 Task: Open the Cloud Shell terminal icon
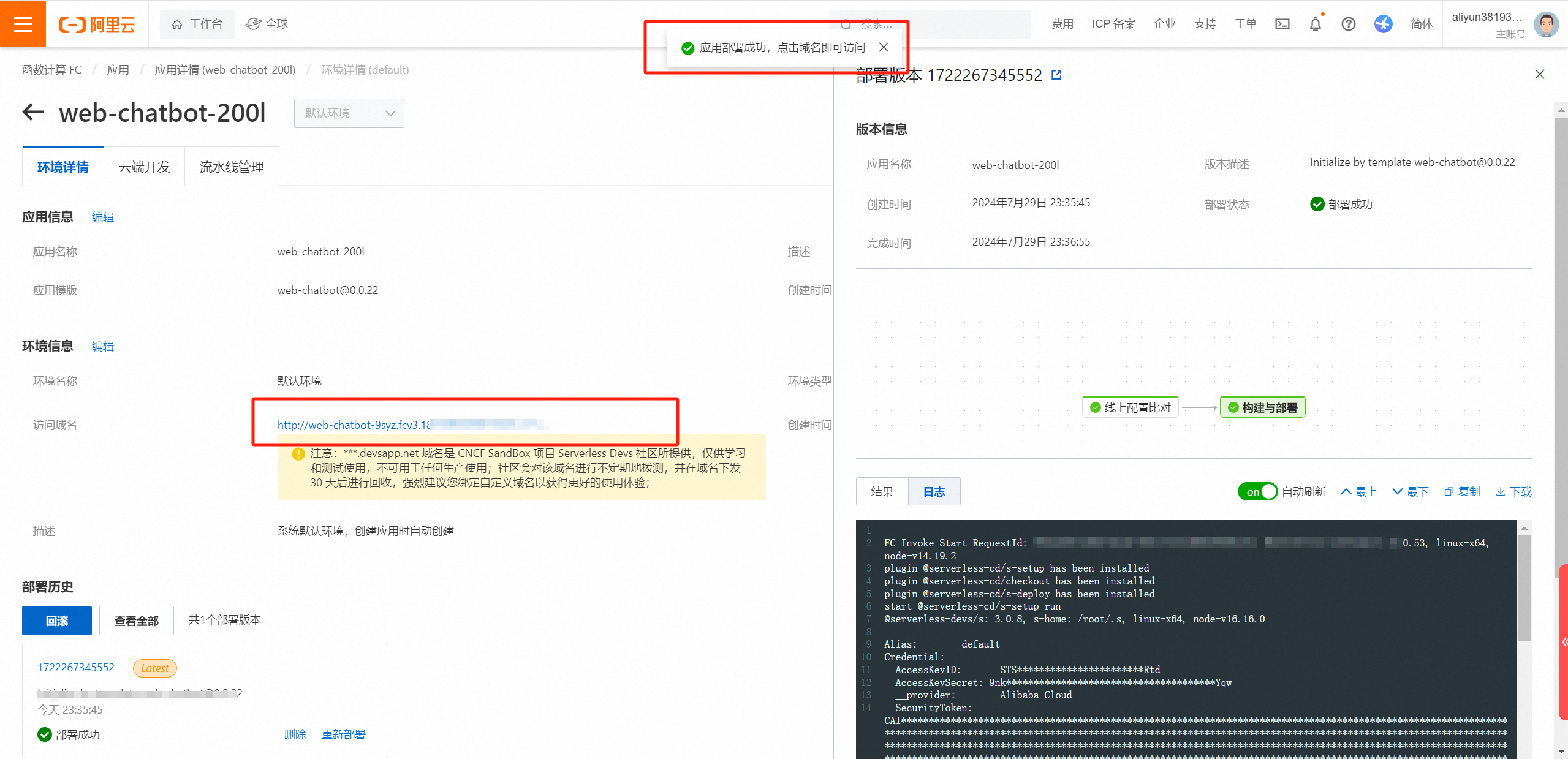coord(1282,24)
